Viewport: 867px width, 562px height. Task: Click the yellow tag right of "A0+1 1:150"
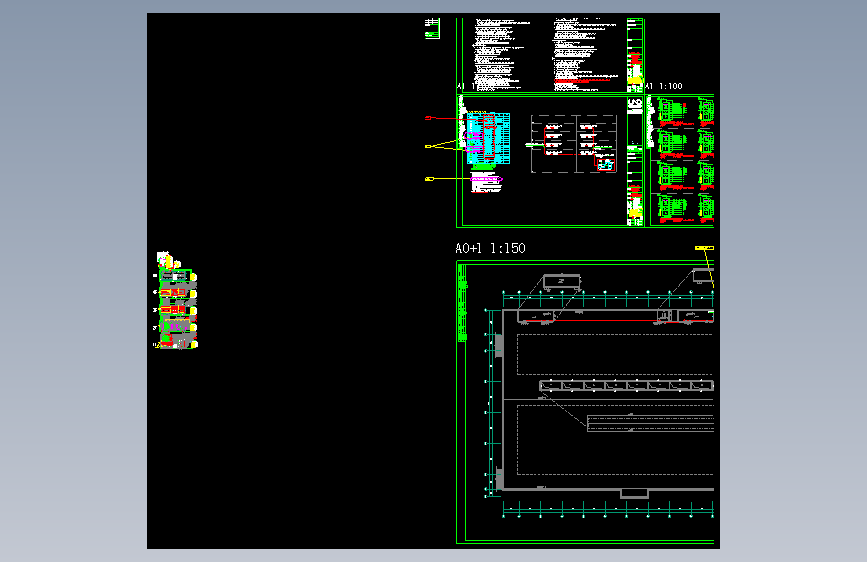pos(704,248)
